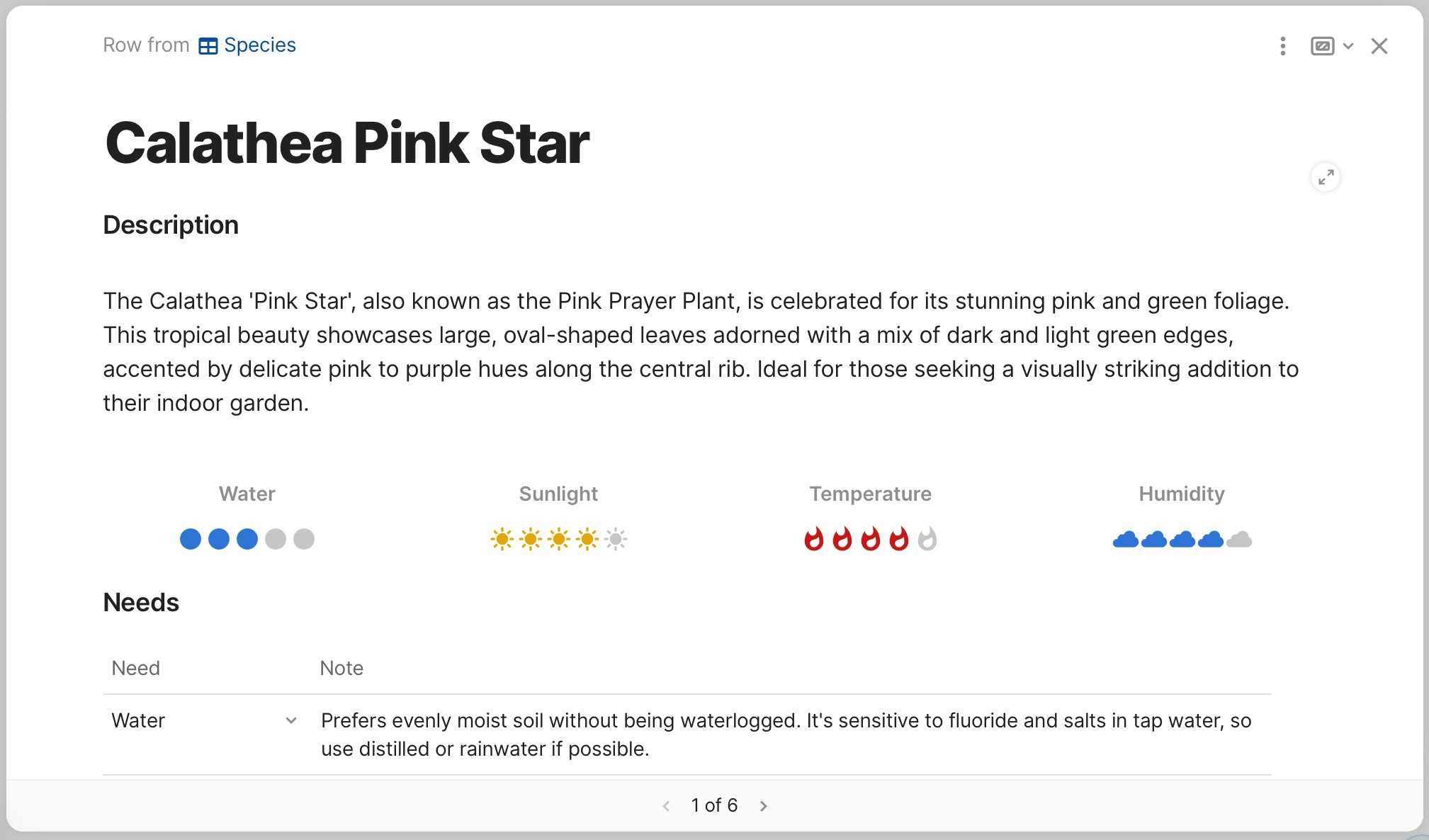The height and width of the screenshot is (840, 1429).
Task: Set Temperature rating to first flame
Action: coord(814,539)
